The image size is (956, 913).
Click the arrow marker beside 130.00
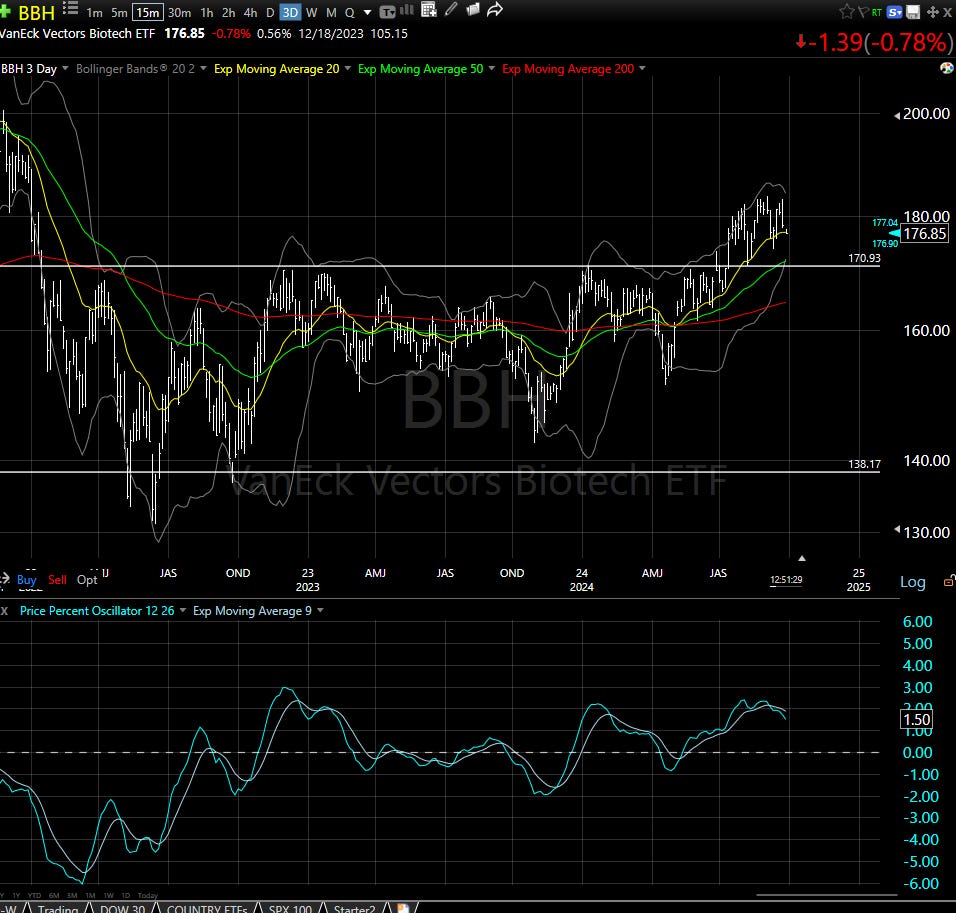click(x=897, y=529)
